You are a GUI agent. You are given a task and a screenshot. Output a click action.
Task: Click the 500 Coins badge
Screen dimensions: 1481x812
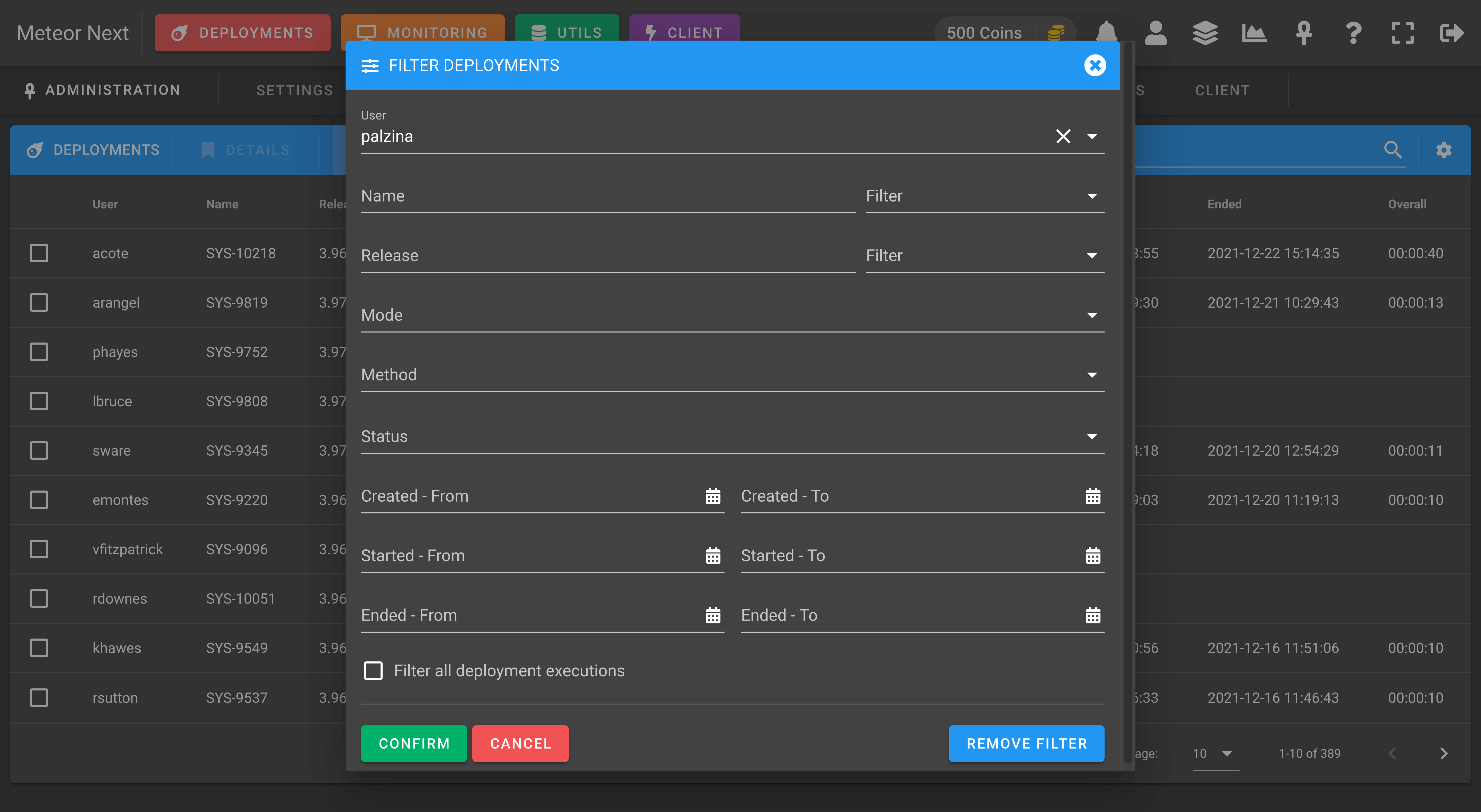pos(1005,33)
